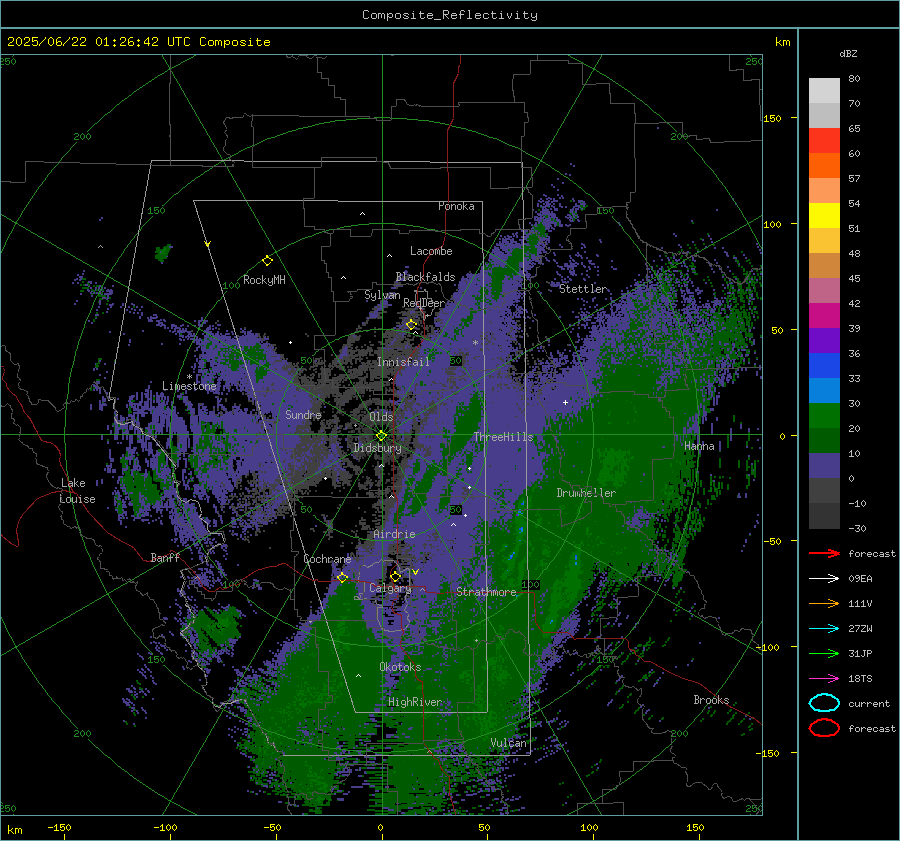
Task: Click the Drumheller city label
Action: pyautogui.click(x=586, y=493)
